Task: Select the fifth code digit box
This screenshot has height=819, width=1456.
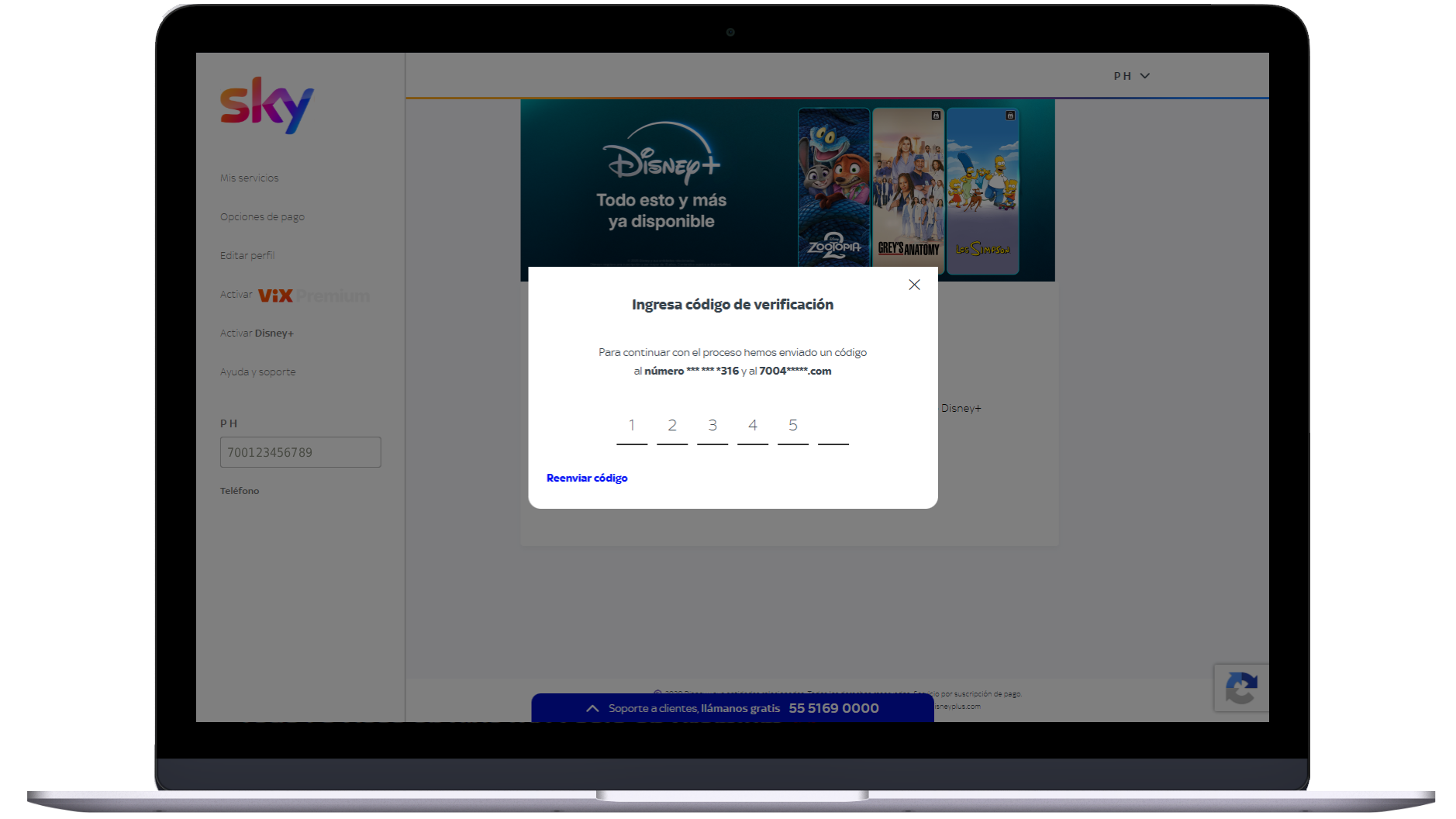Action: click(x=793, y=427)
